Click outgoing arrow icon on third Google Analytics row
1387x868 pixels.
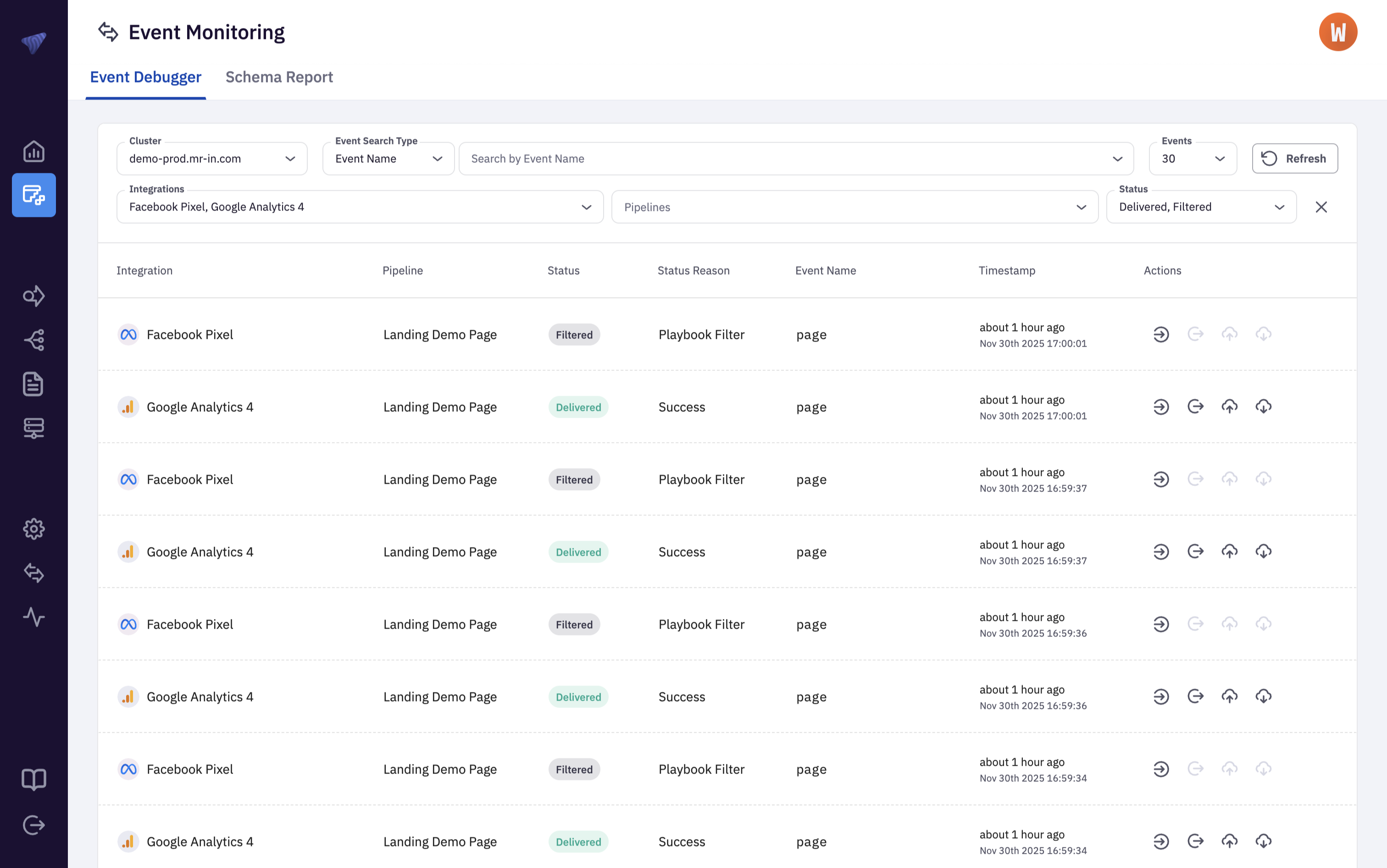click(1195, 697)
